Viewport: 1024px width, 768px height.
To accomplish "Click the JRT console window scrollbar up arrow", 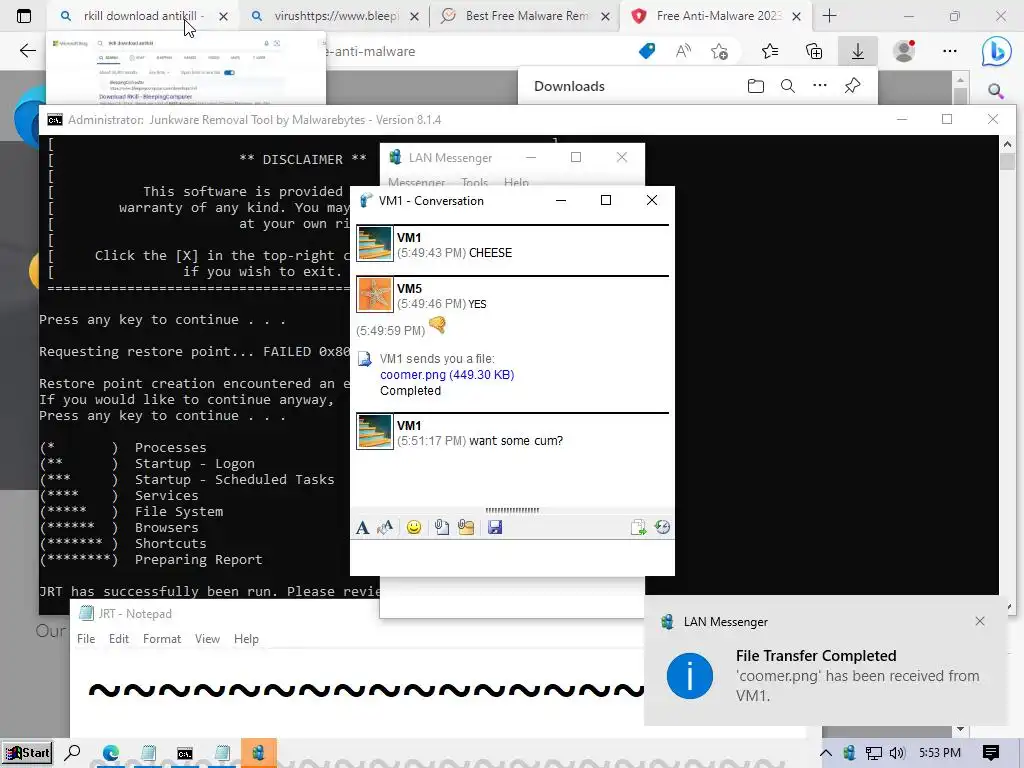I will 1007,144.
